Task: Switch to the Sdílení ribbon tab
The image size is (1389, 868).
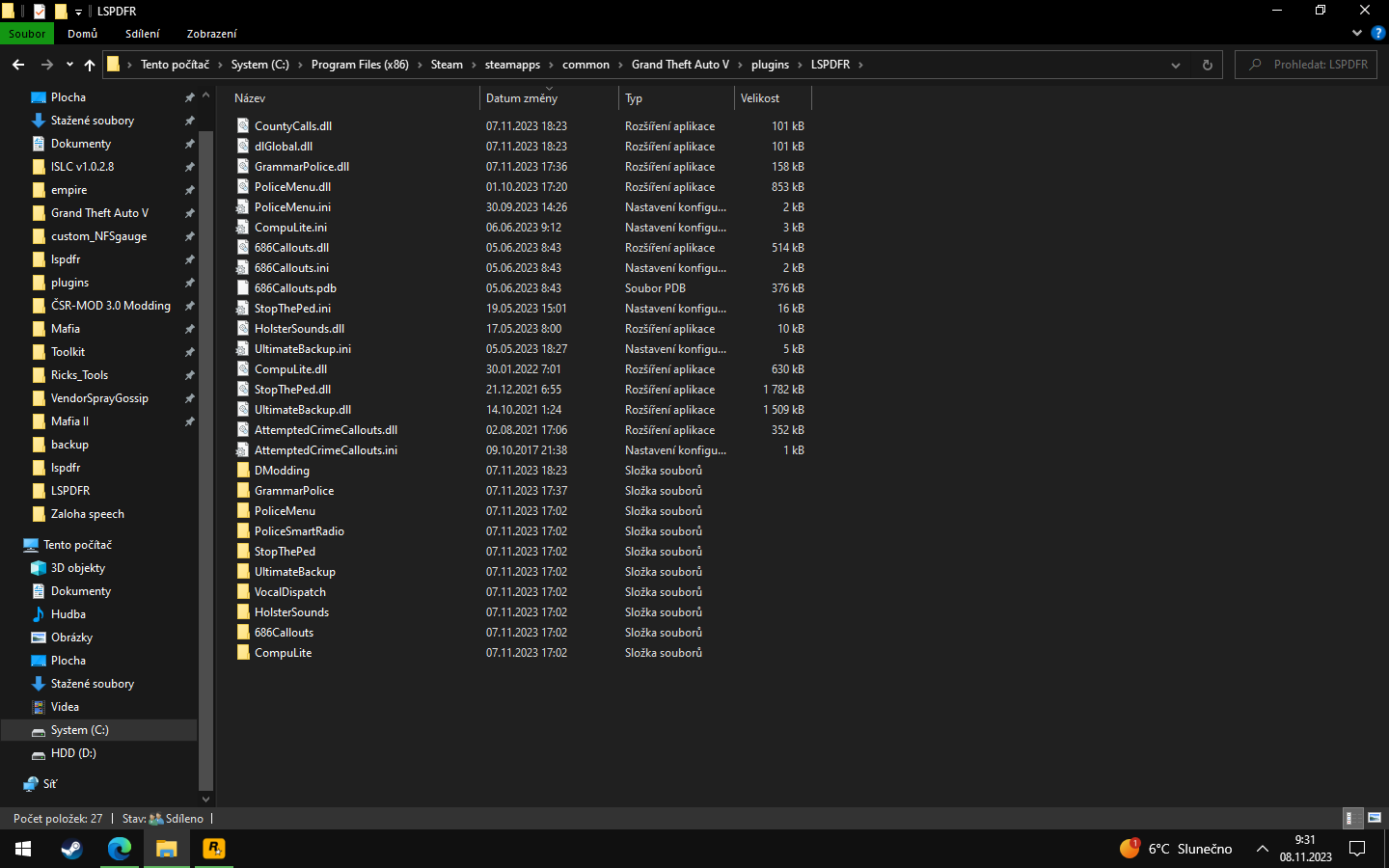Action: coord(143,34)
